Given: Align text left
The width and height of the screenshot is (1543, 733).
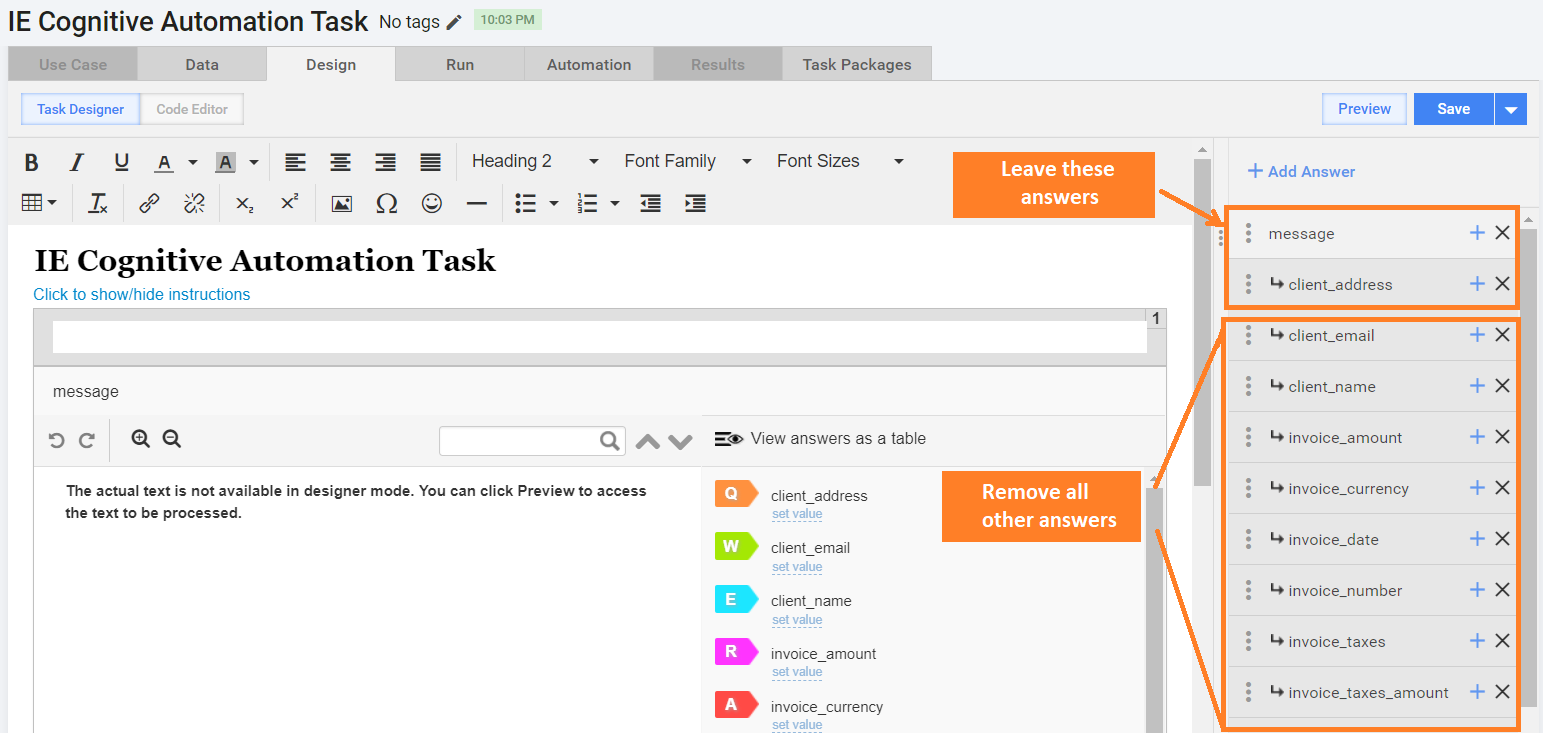Looking at the screenshot, I should coord(295,162).
